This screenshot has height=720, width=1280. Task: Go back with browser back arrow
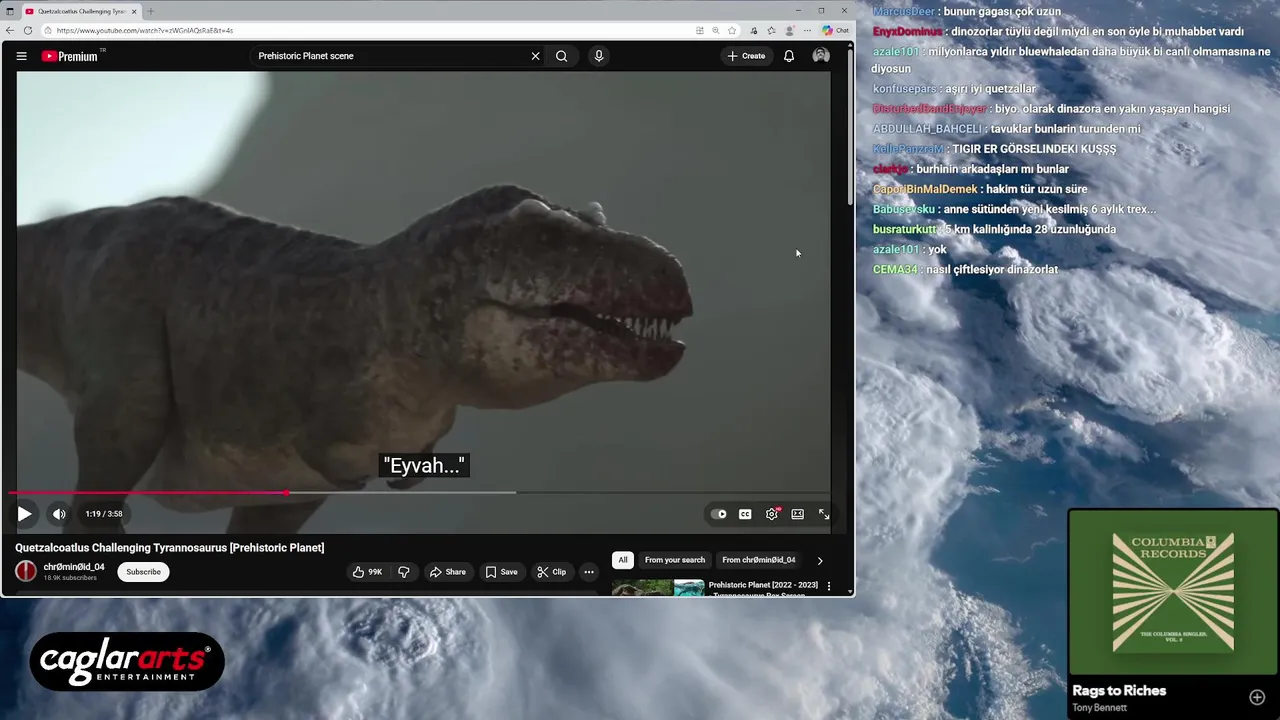click(x=10, y=30)
